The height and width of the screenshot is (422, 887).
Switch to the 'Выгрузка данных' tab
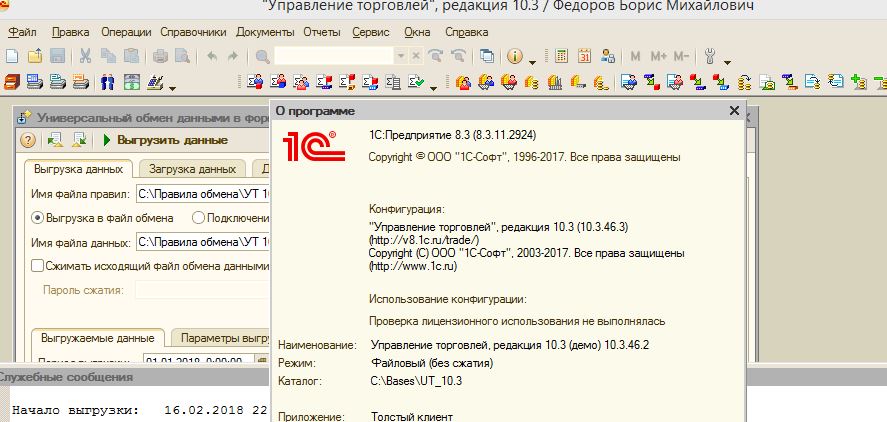tap(78, 169)
